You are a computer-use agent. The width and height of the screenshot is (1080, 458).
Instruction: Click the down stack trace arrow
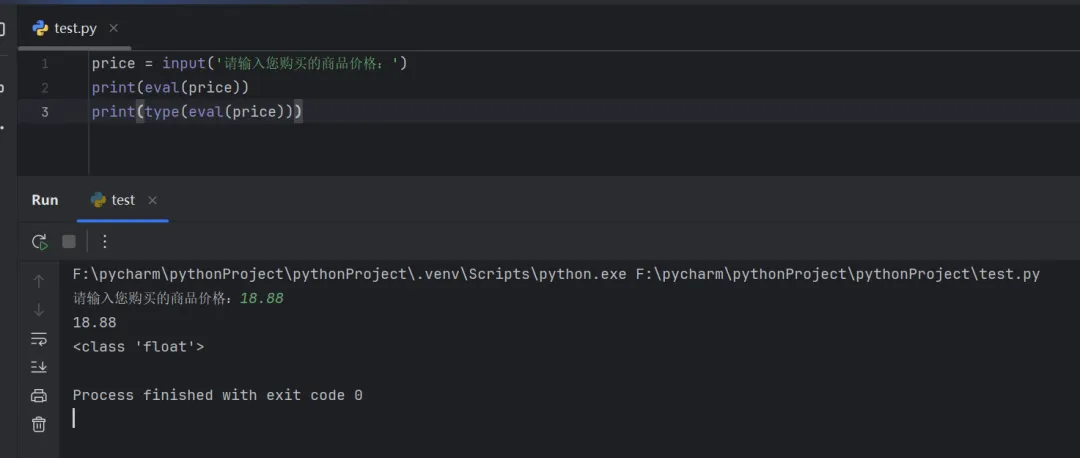pos(39,310)
